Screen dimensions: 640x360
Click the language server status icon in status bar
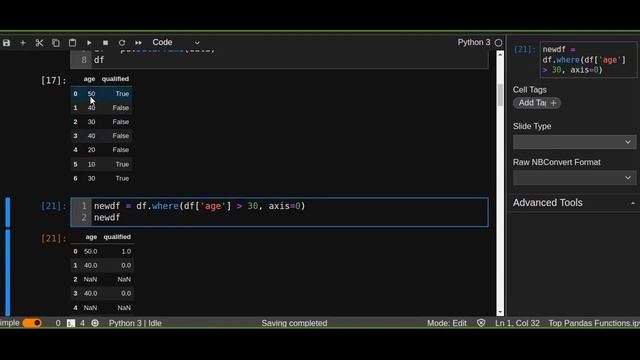pos(95,323)
